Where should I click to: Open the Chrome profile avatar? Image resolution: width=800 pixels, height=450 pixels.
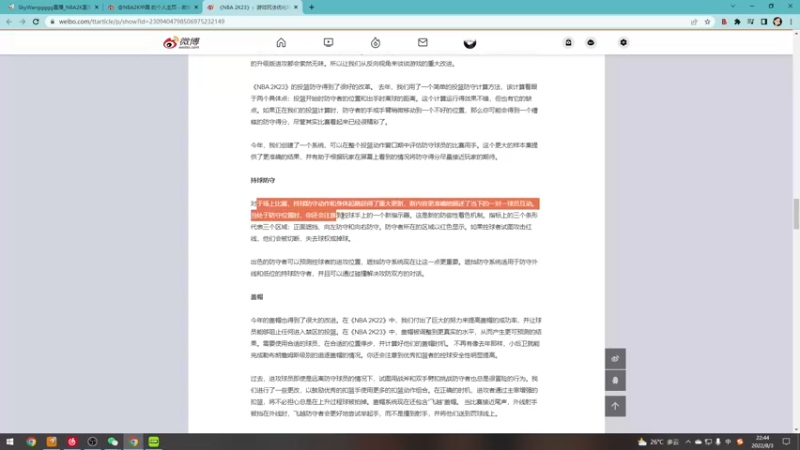[778, 21]
